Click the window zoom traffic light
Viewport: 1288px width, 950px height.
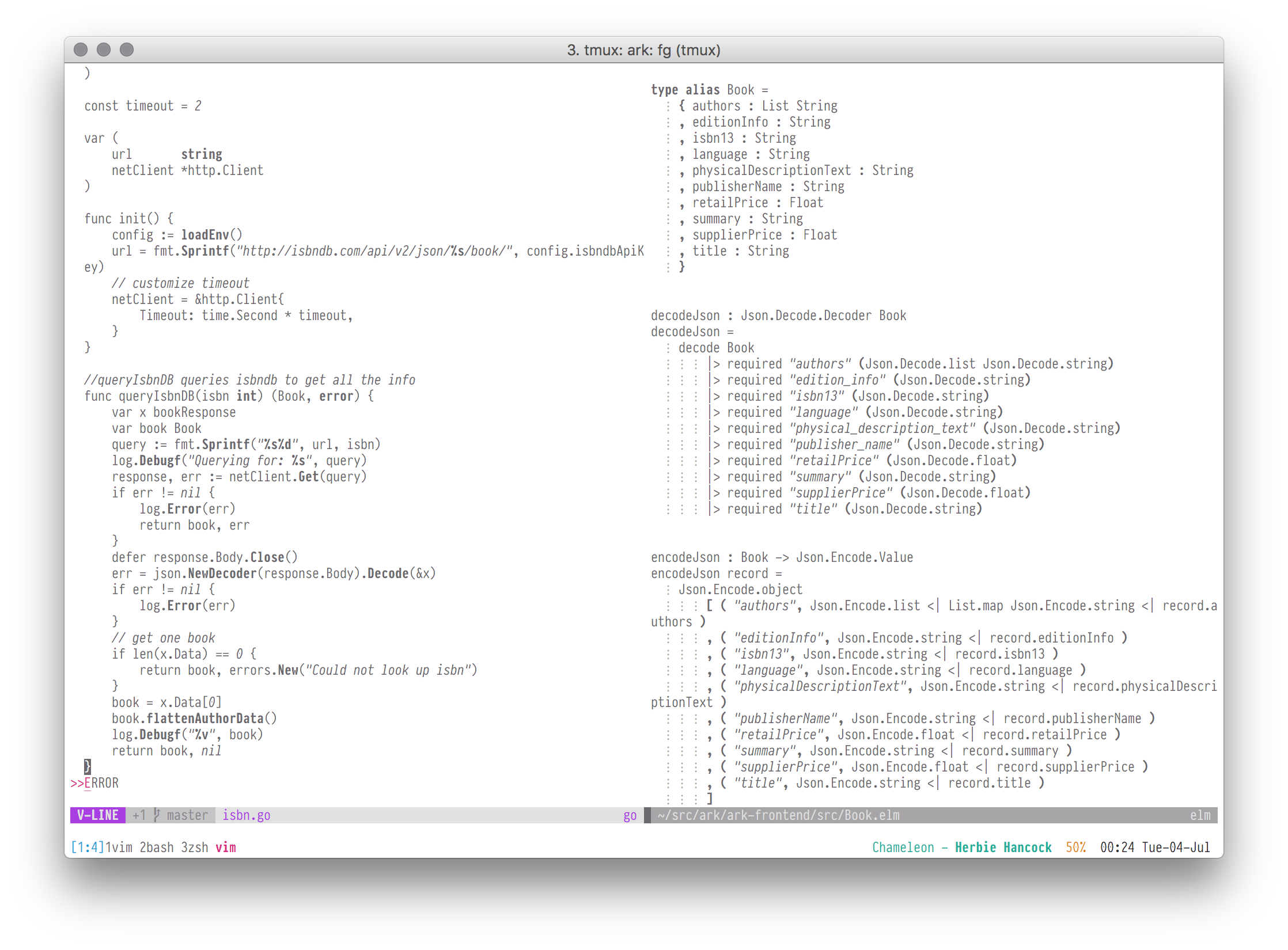tap(127, 50)
